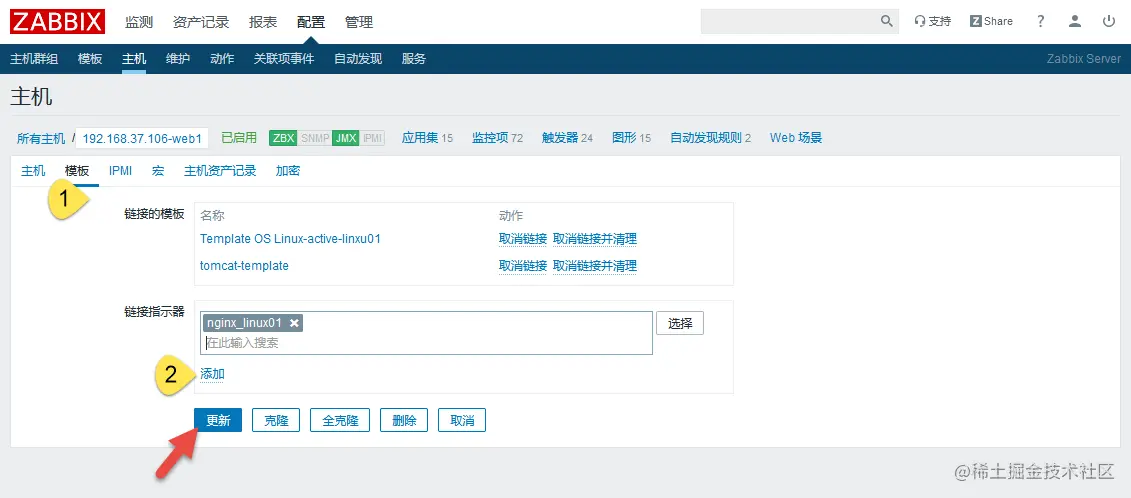Switch to the 宏 tab
Viewport: 1131px width, 498px height.
[158, 171]
